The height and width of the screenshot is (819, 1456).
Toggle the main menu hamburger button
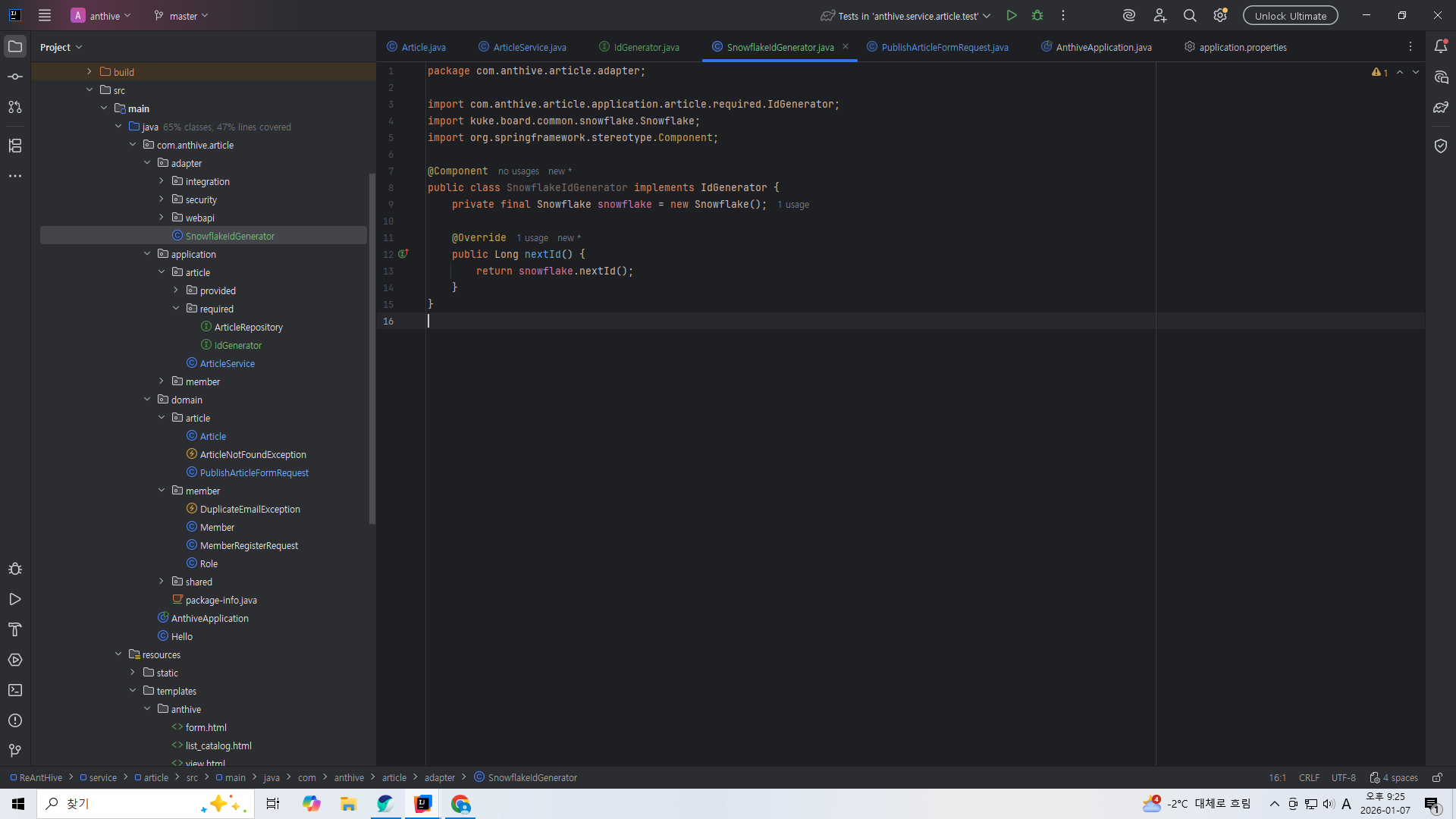[45, 16]
